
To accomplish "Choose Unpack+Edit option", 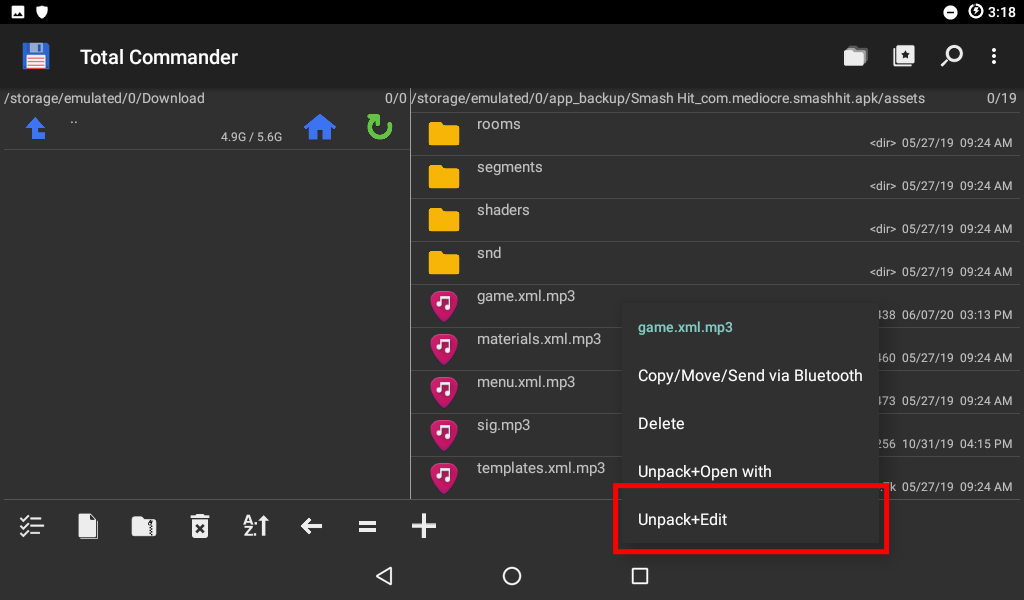I will click(750, 519).
